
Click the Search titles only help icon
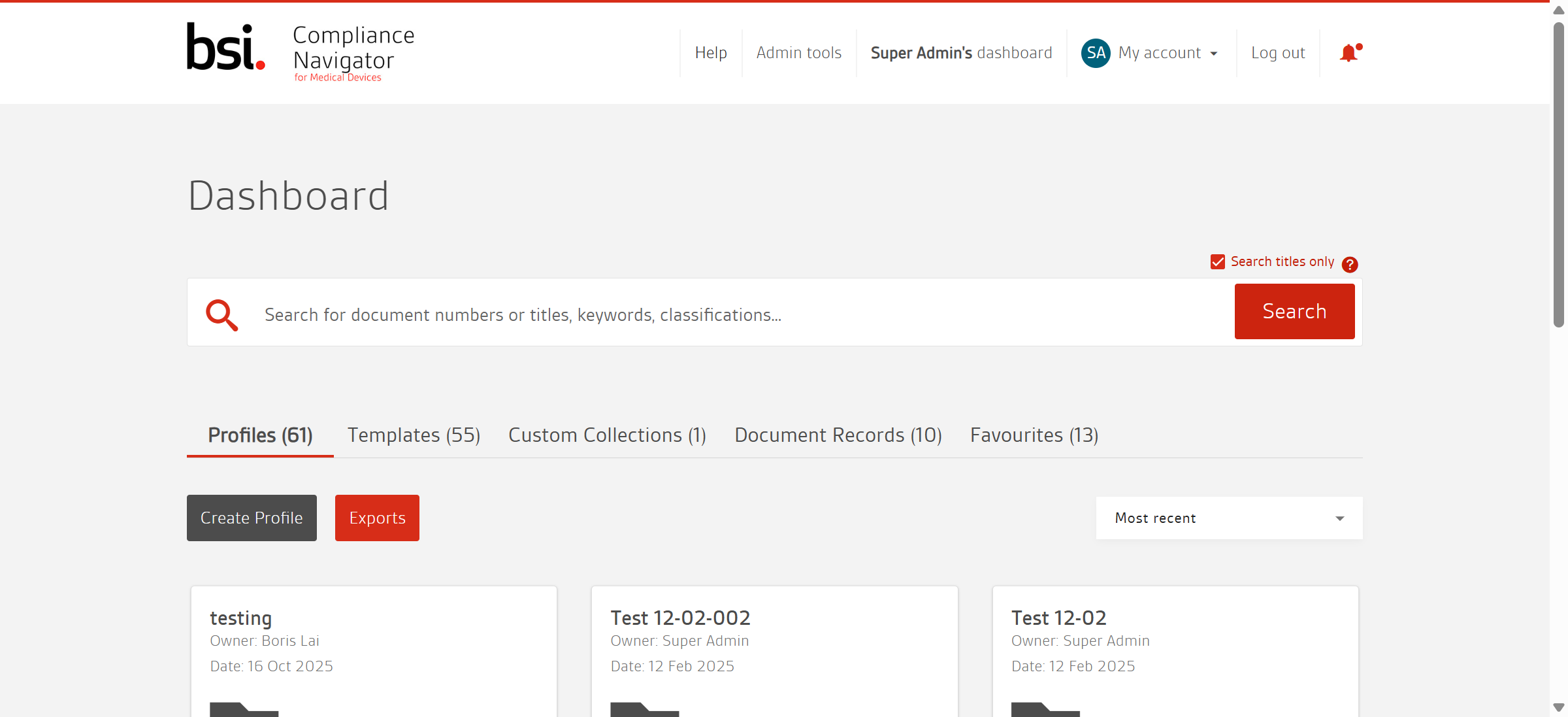coord(1350,264)
